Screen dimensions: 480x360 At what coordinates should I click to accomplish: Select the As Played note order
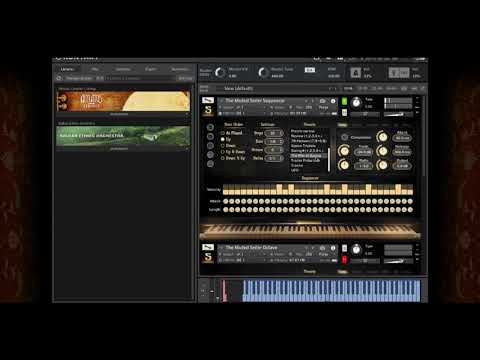pos(232,133)
